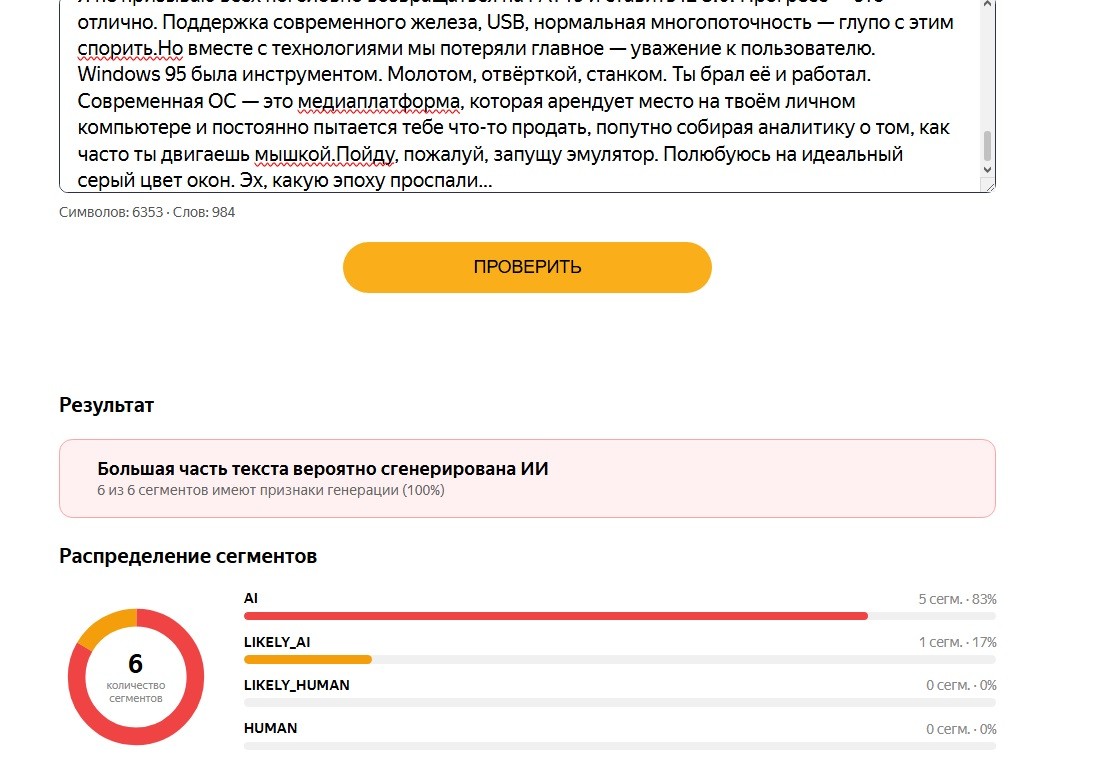Click the 'Распределение сегментов' heading
1111x771 pixels.
(188, 556)
